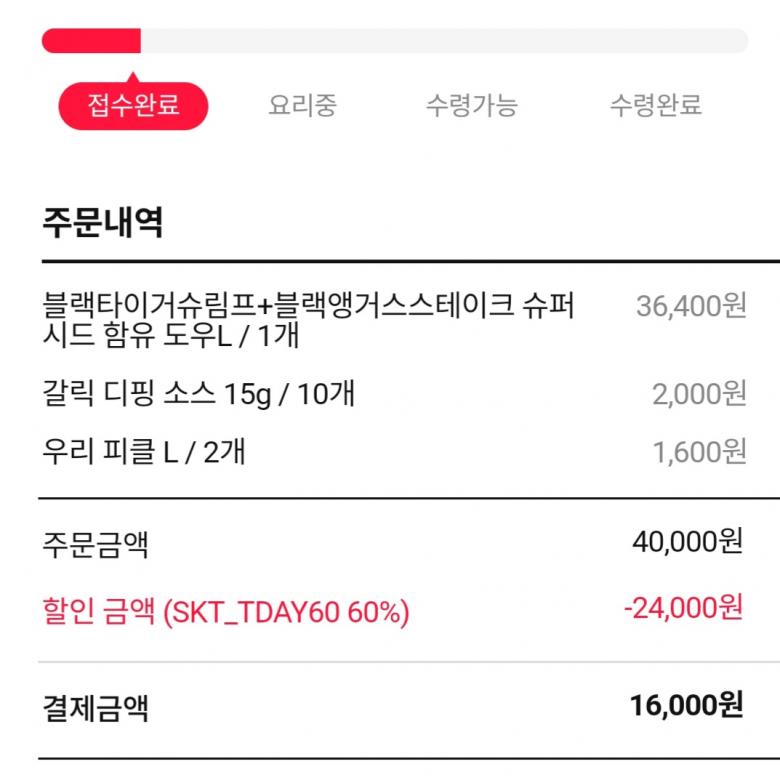Viewport: 780px width, 780px height.
Task: Click the pointer notch above 접수완료
Action: 133,75
